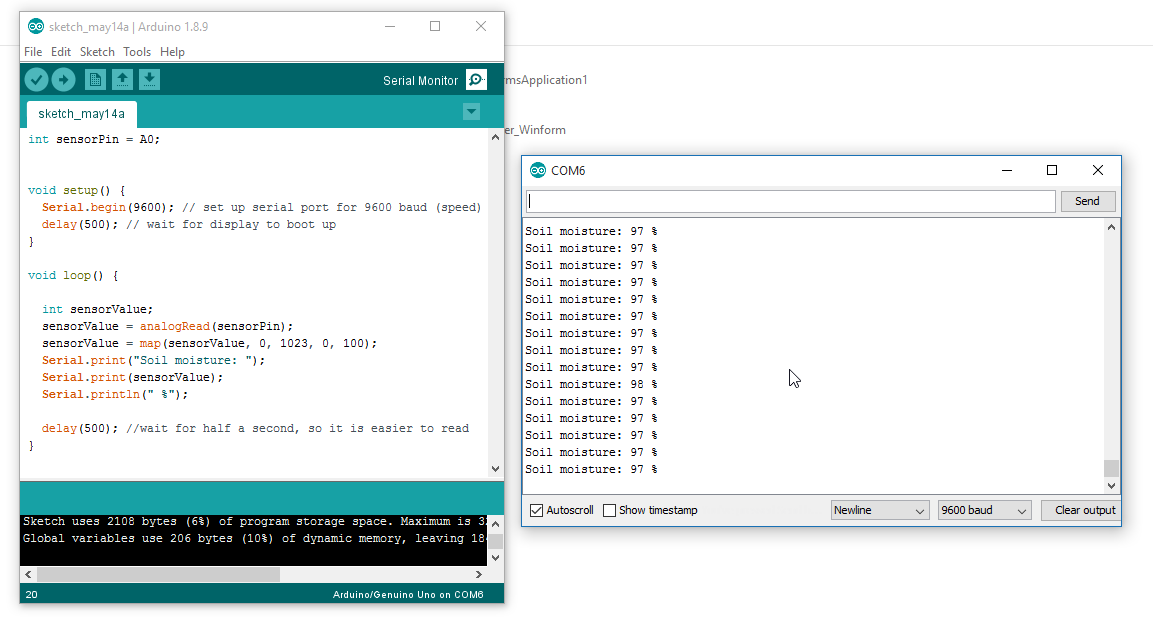Click the "int sensorPin = A0;" code line
This screenshot has height=641, width=1153.
click(94, 139)
